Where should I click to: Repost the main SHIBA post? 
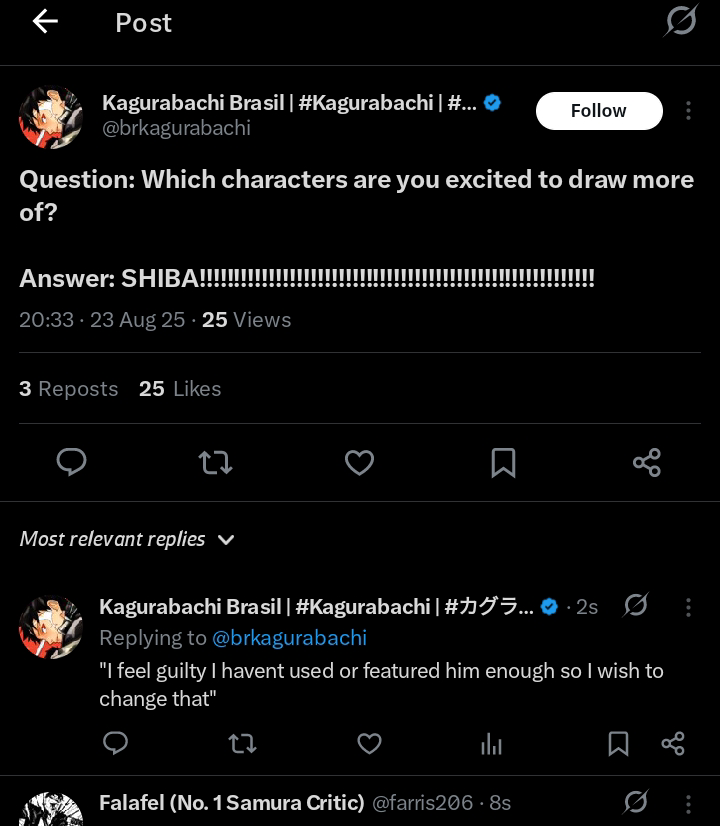215,462
